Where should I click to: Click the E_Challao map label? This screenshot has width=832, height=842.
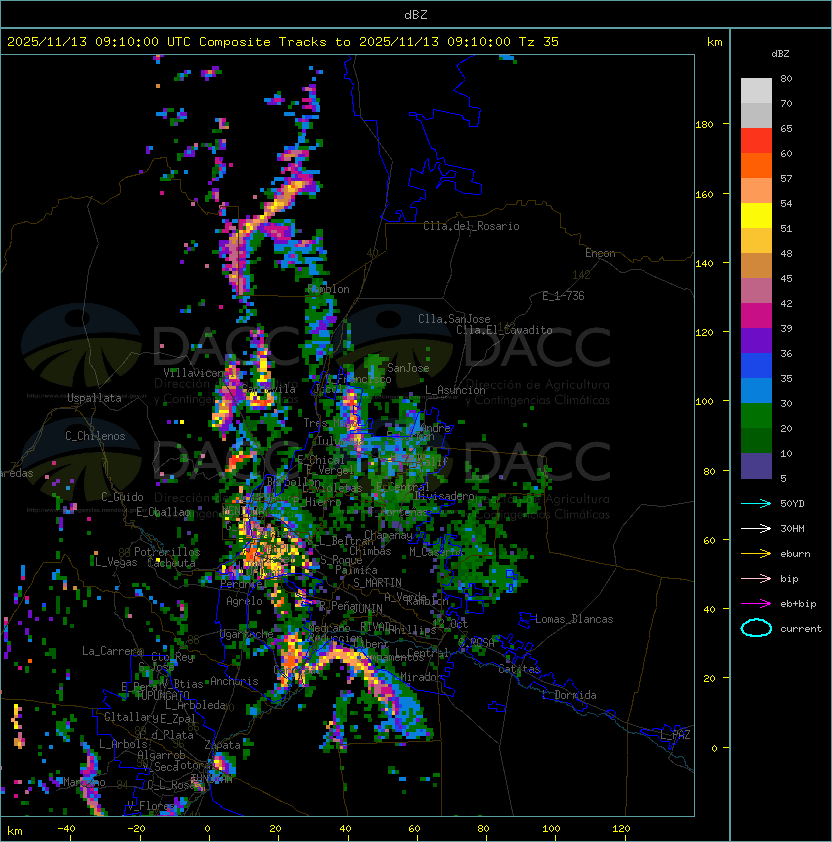(163, 512)
